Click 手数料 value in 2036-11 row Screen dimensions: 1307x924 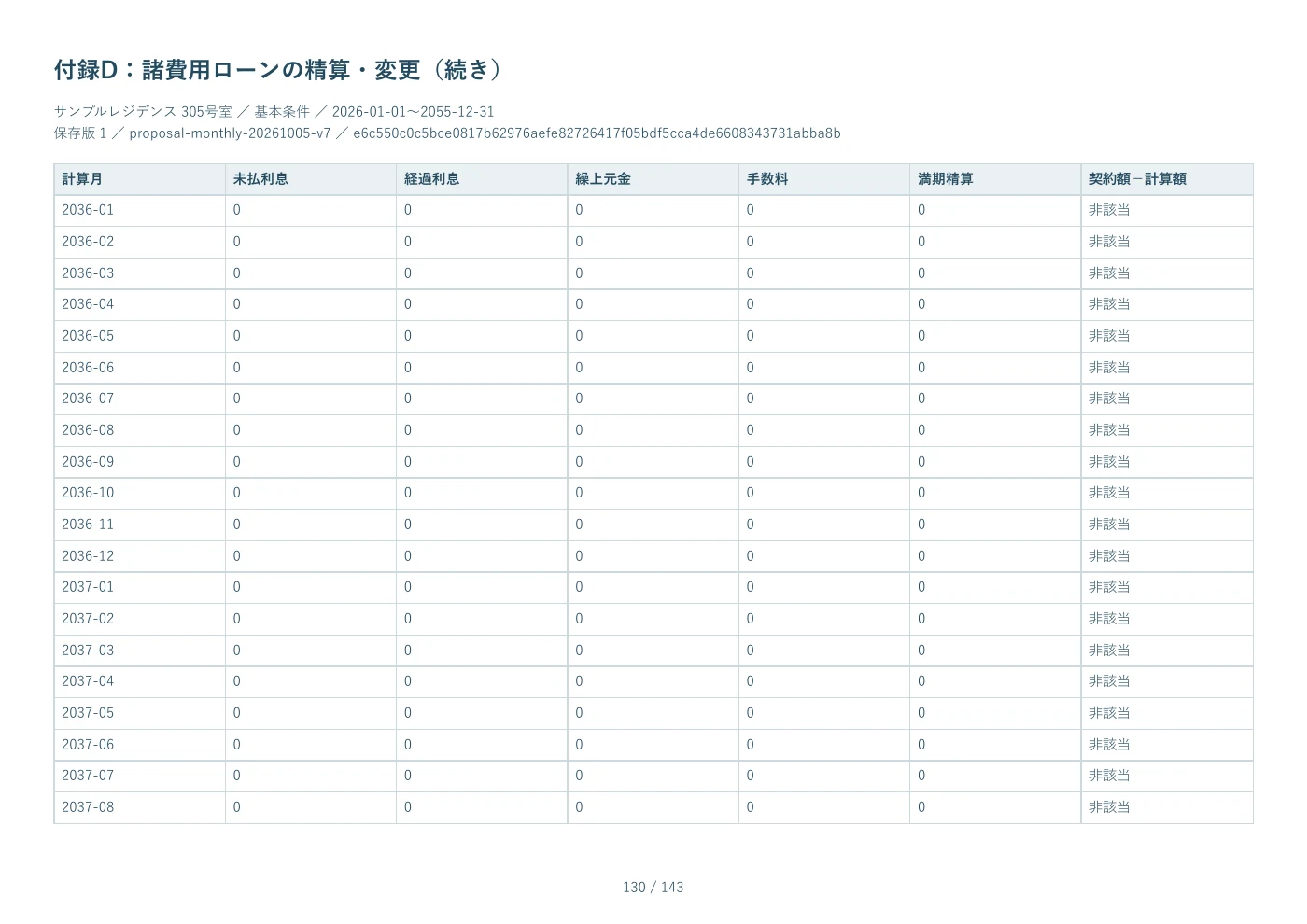coord(750,525)
